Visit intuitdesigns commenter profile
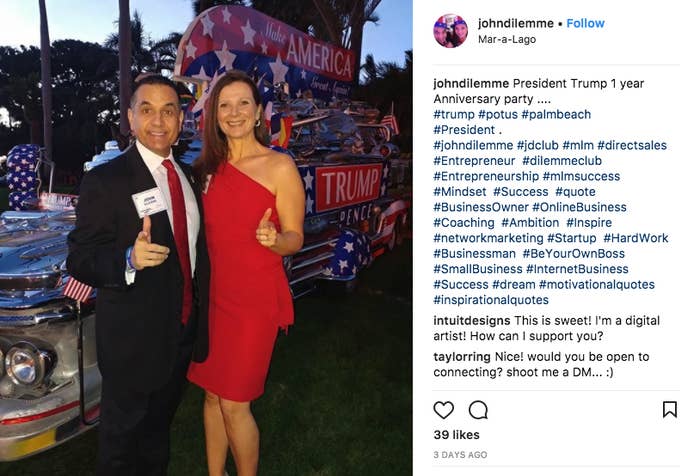 click(x=471, y=321)
